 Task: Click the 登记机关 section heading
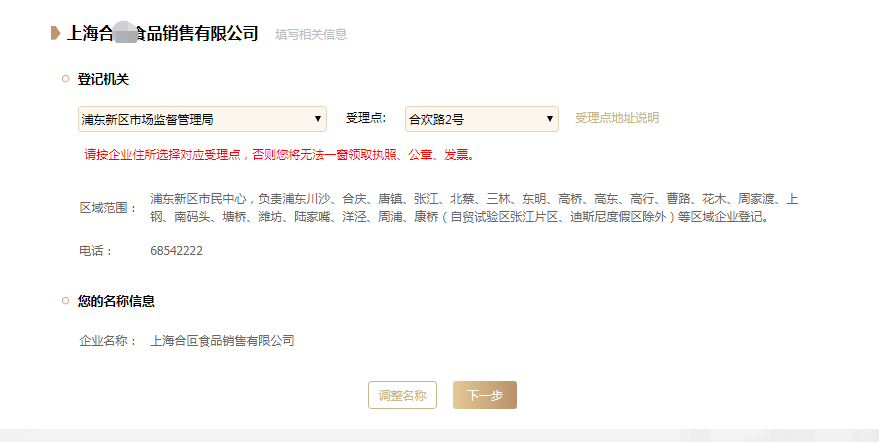103,79
